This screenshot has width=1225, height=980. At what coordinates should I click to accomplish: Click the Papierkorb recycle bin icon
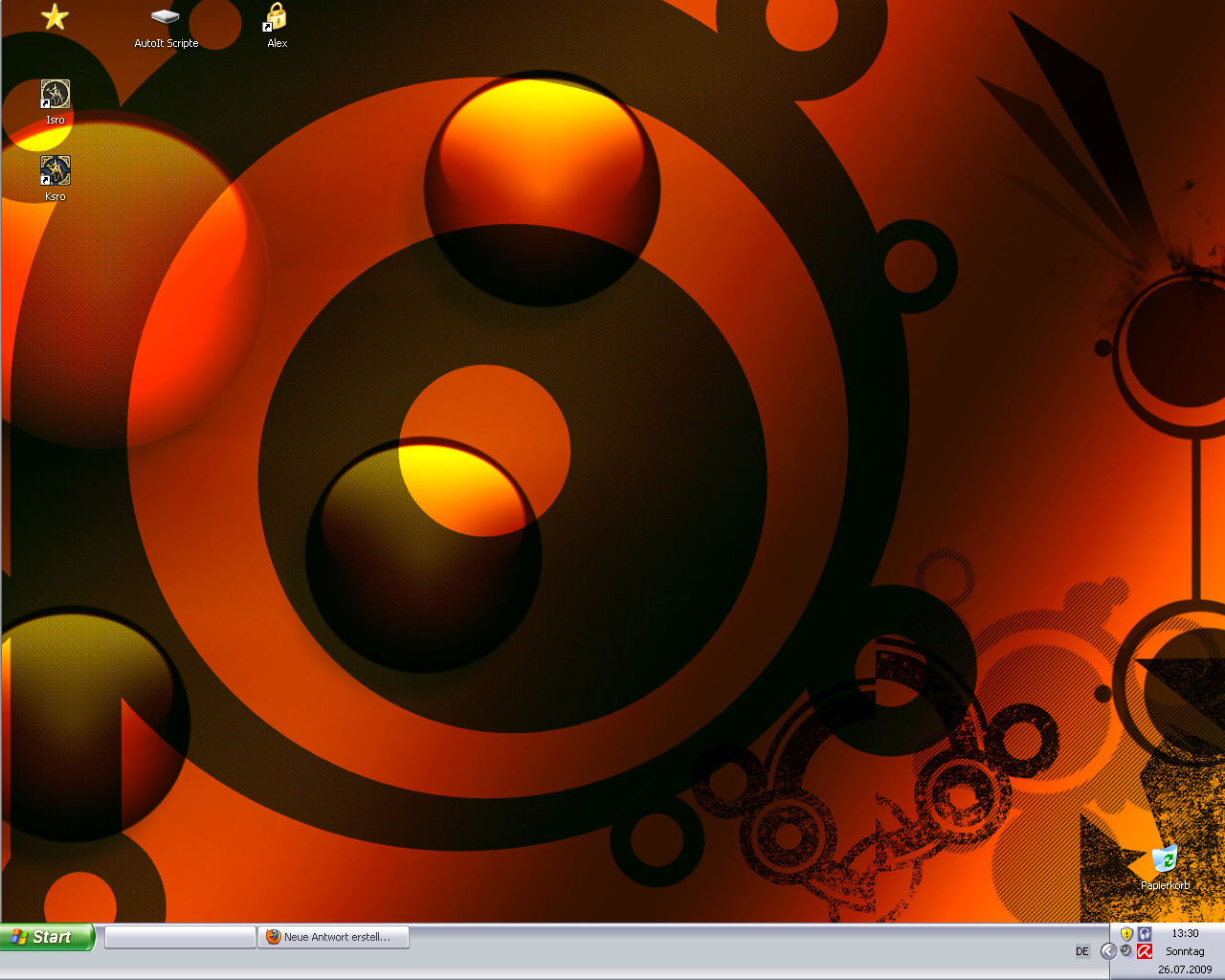pyautogui.click(x=1165, y=859)
